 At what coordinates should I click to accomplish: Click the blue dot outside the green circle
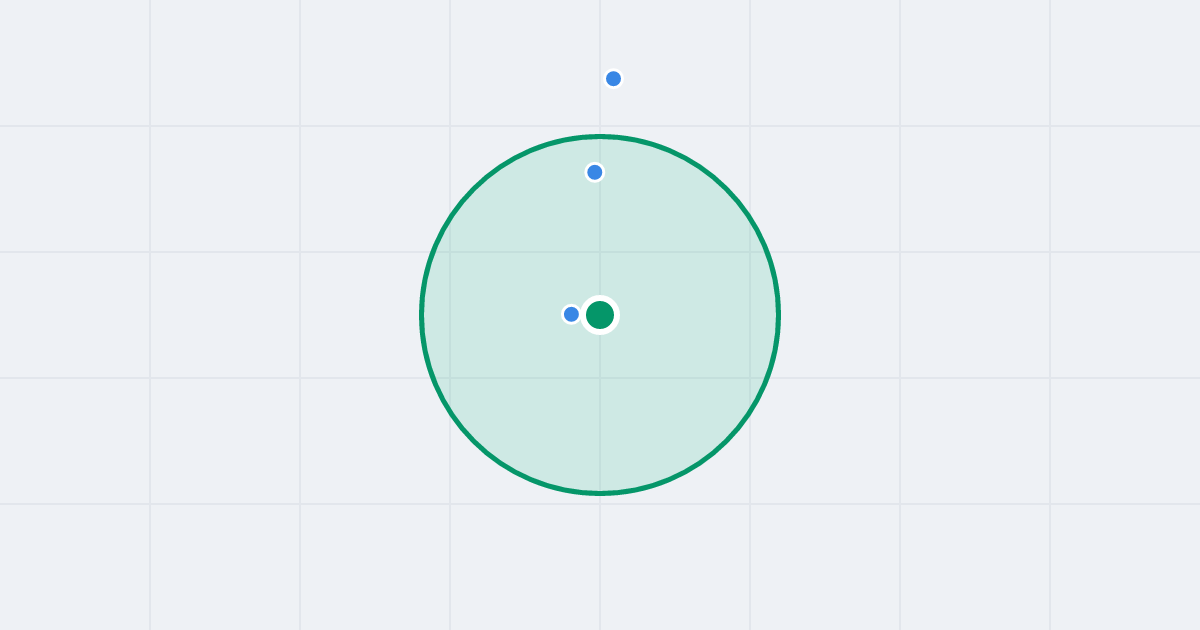click(614, 79)
